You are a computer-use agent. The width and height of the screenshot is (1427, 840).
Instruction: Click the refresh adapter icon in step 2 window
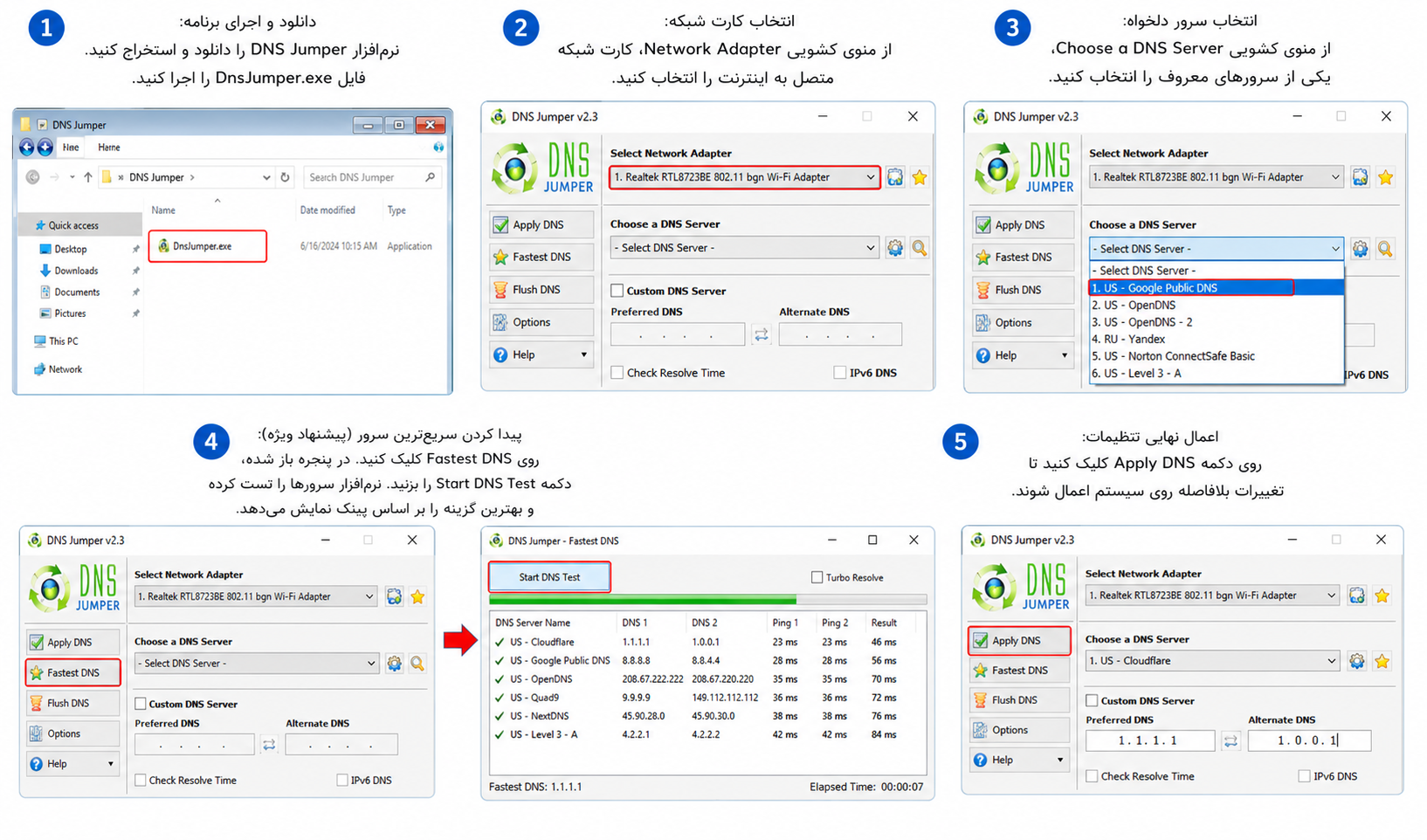point(895,177)
